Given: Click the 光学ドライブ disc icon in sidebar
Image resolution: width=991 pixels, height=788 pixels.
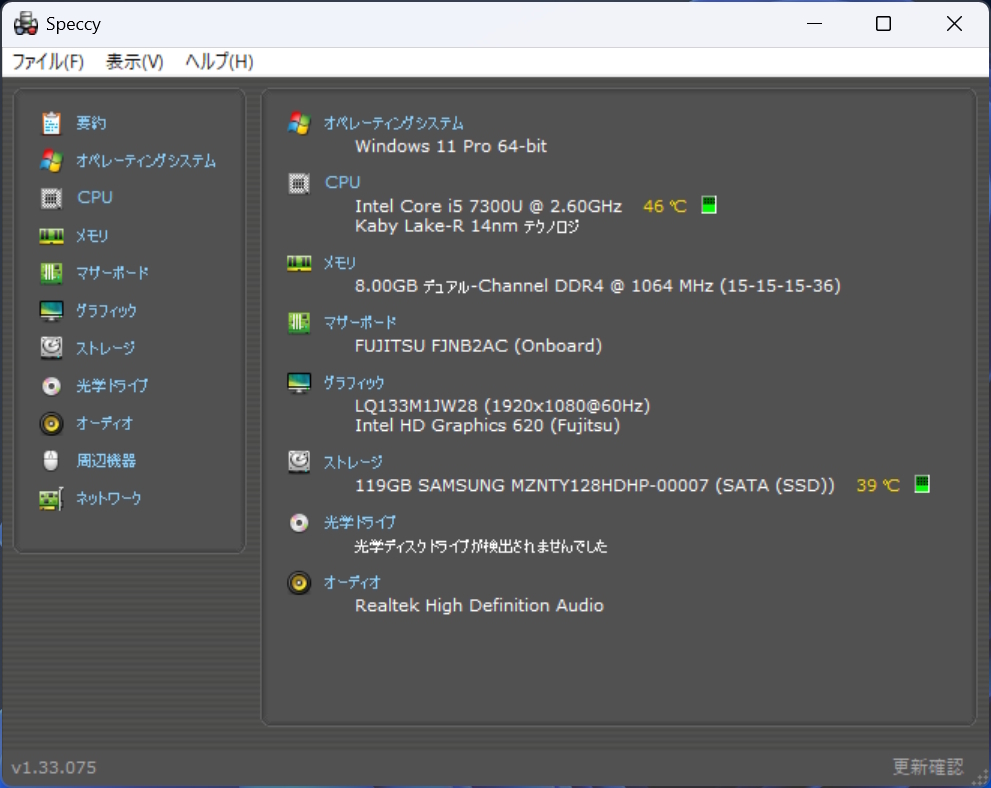Looking at the screenshot, I should point(51,385).
